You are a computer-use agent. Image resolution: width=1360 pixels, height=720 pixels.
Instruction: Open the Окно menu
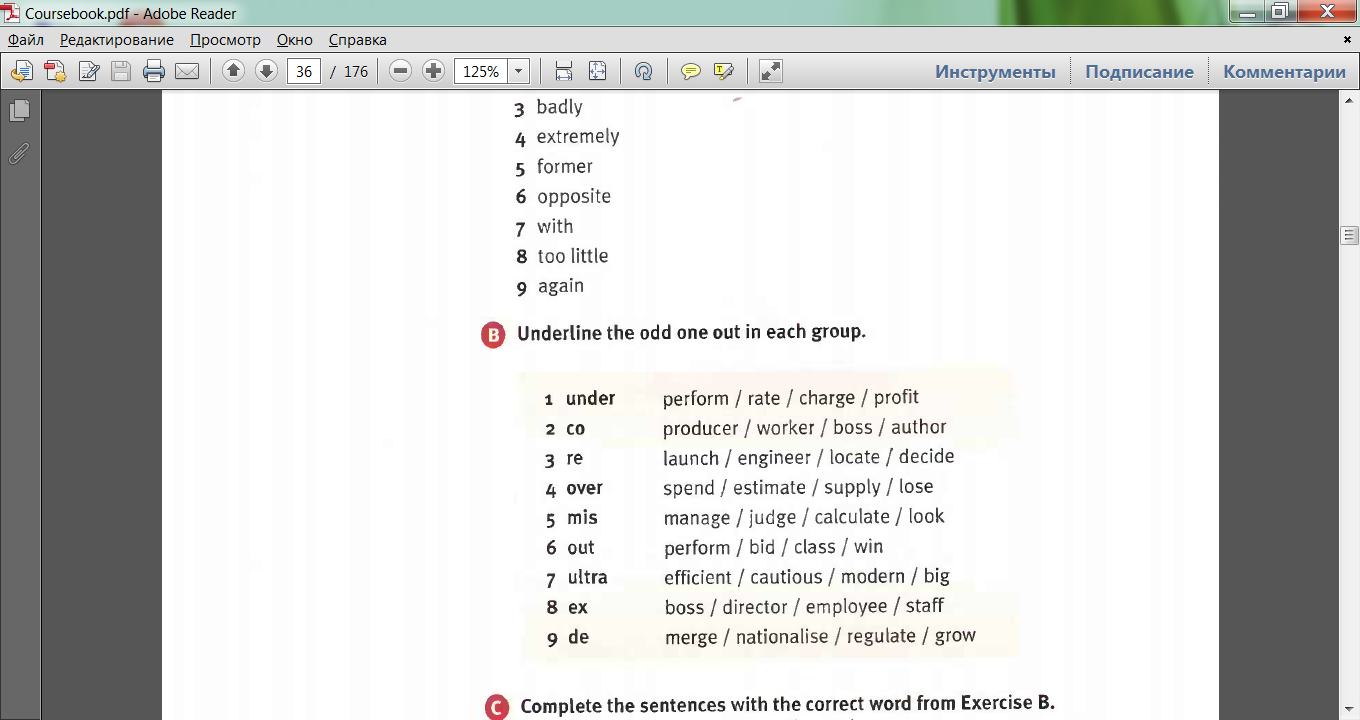(x=295, y=40)
